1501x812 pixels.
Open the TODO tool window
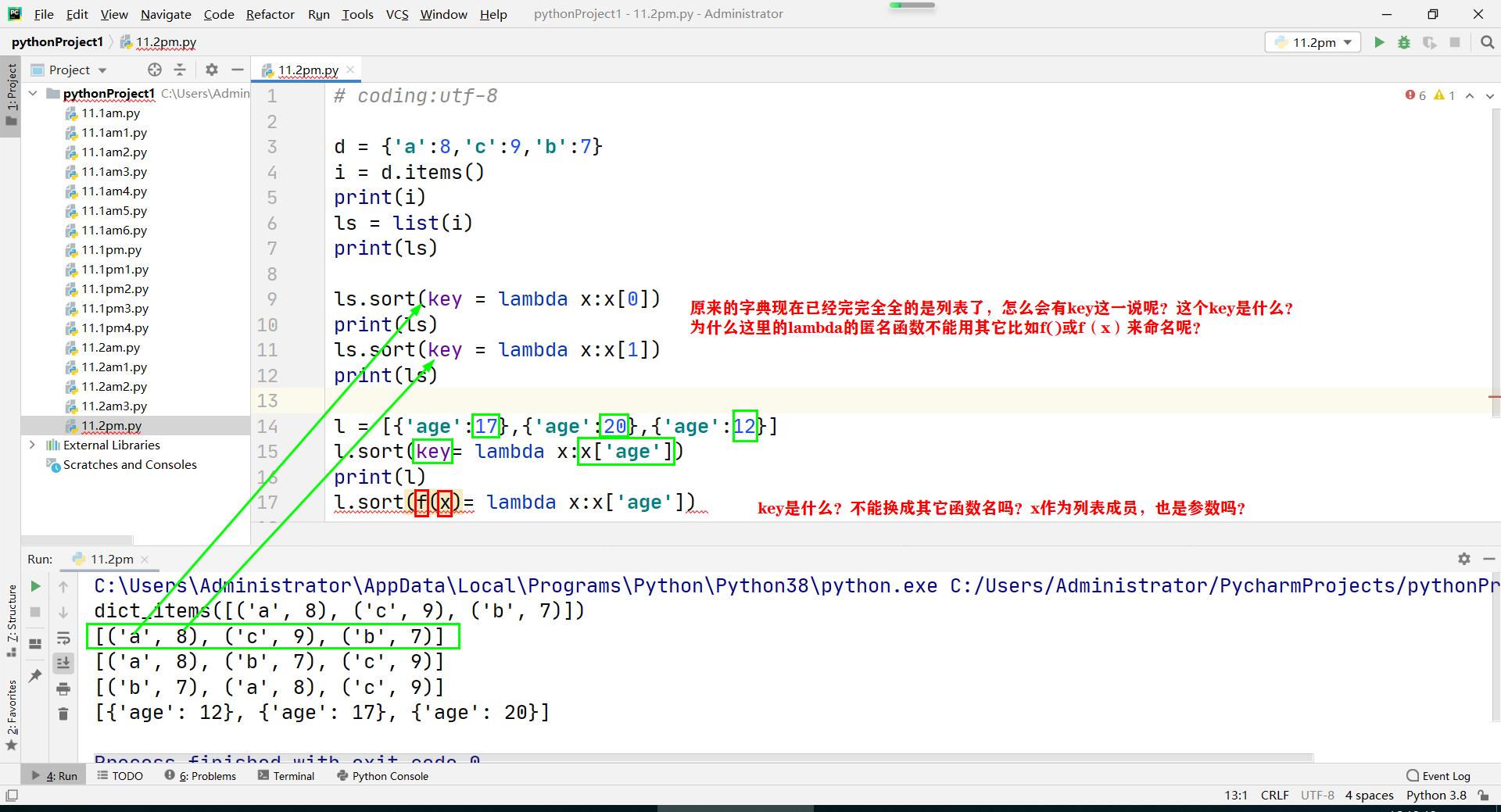click(x=120, y=776)
